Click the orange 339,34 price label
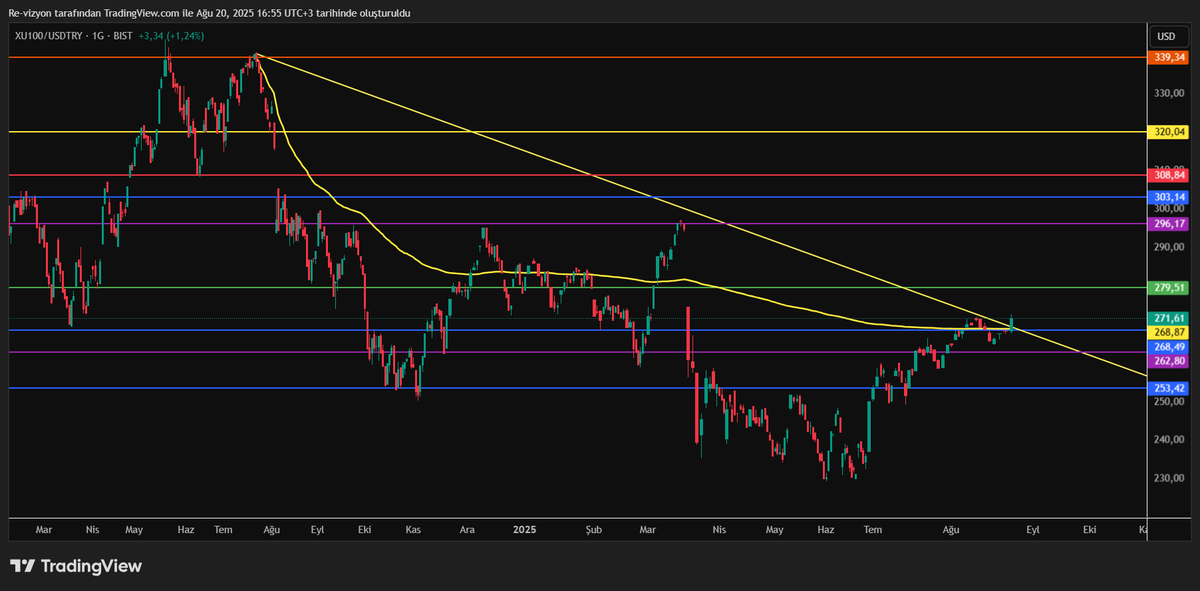1200x591 pixels. click(x=1170, y=57)
